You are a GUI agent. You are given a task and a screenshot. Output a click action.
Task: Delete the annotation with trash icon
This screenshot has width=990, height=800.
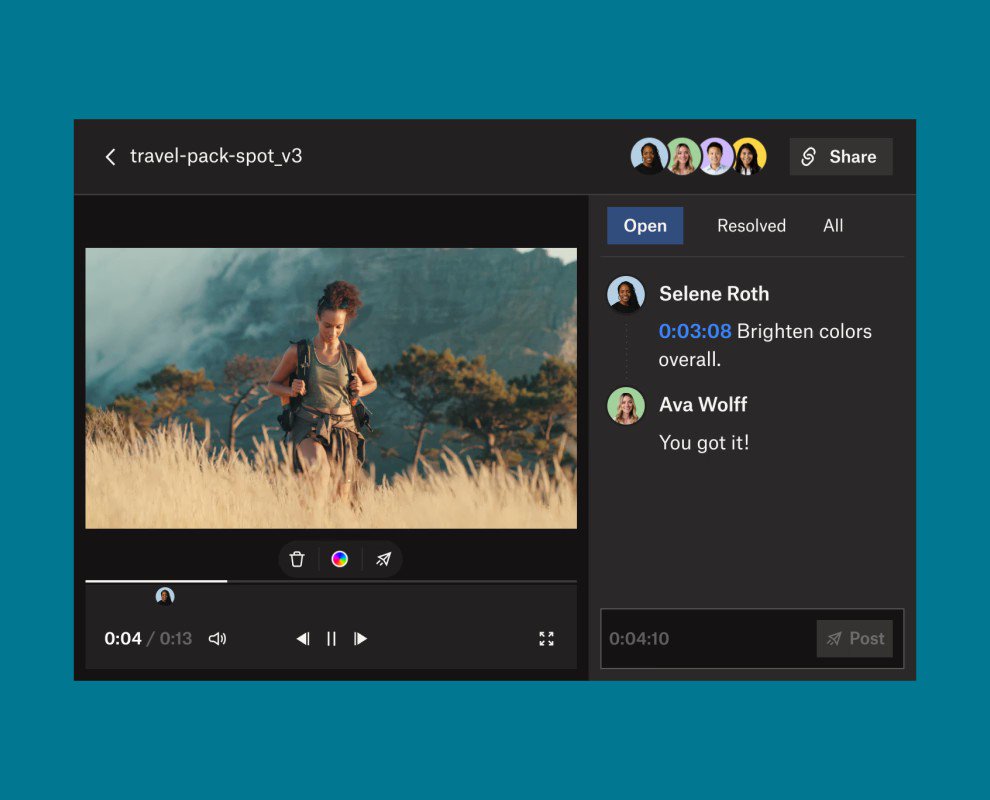[297, 559]
